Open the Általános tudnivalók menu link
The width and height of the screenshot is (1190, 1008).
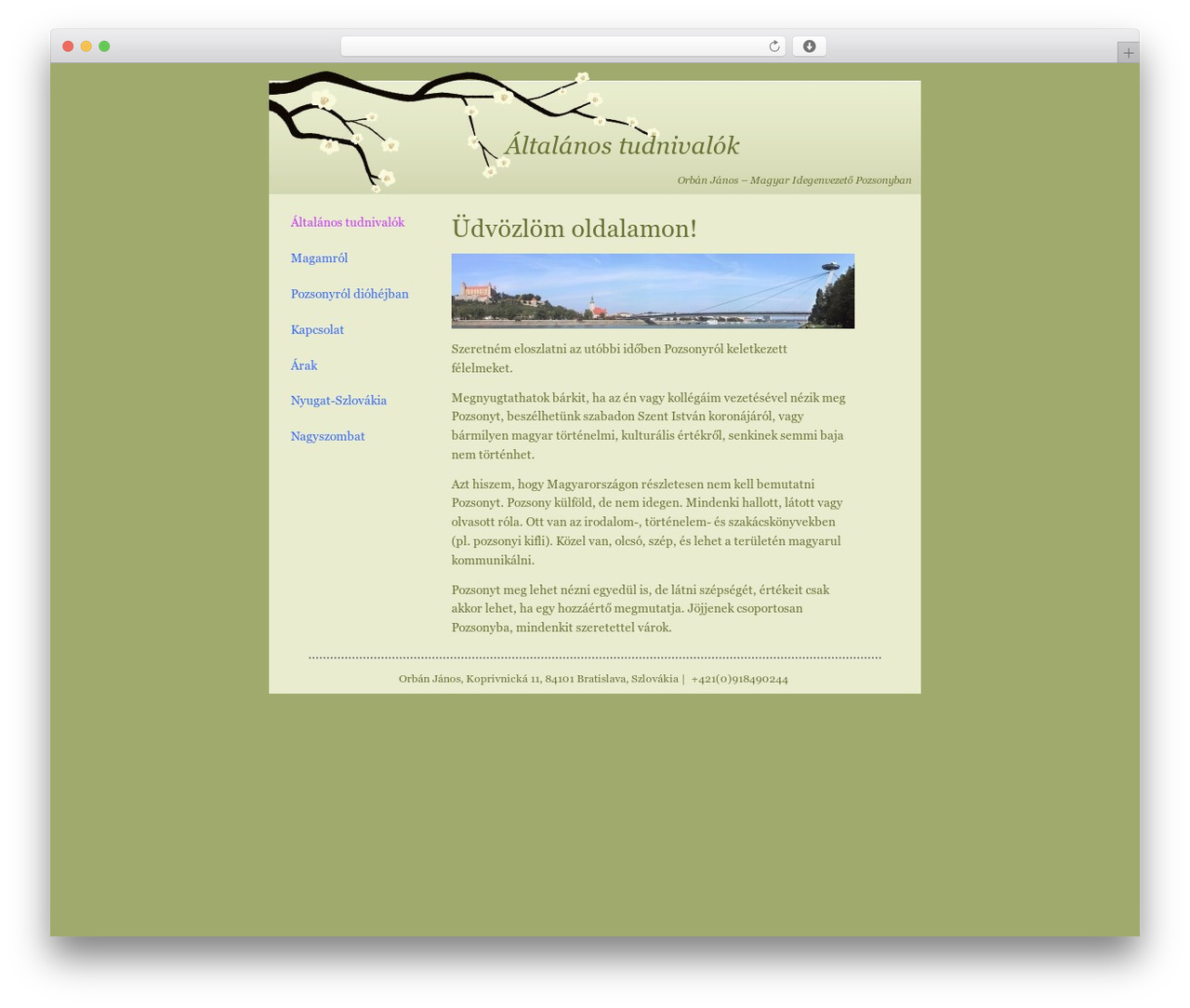tap(347, 222)
